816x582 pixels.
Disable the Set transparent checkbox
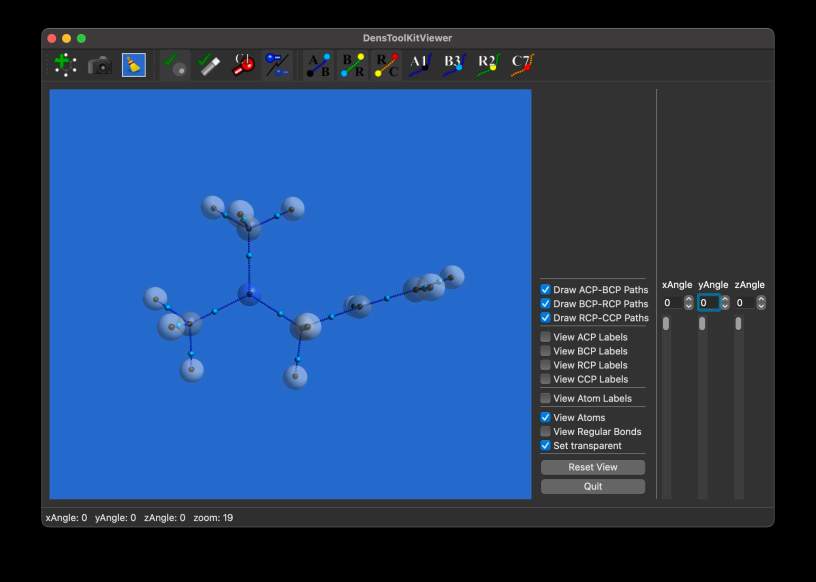[546, 445]
